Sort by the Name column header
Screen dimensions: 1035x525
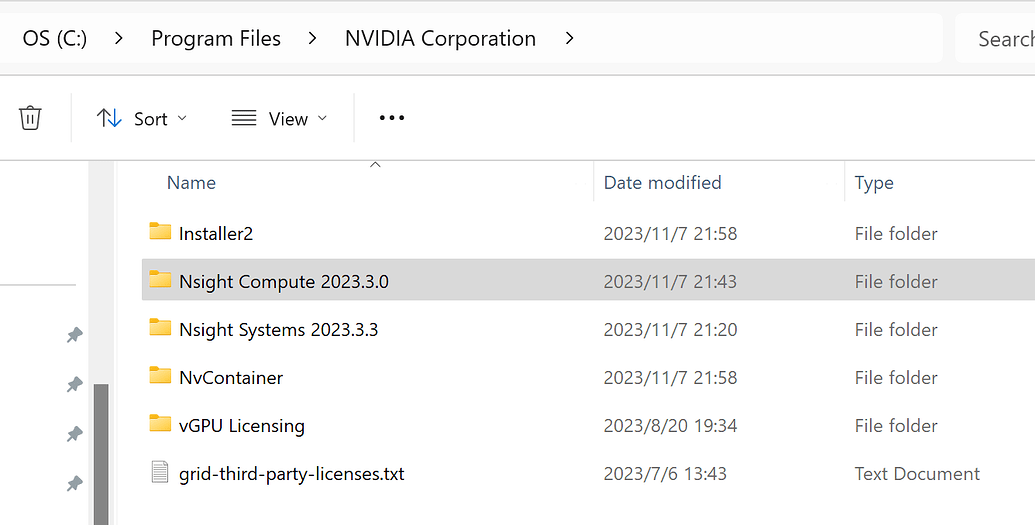(191, 183)
